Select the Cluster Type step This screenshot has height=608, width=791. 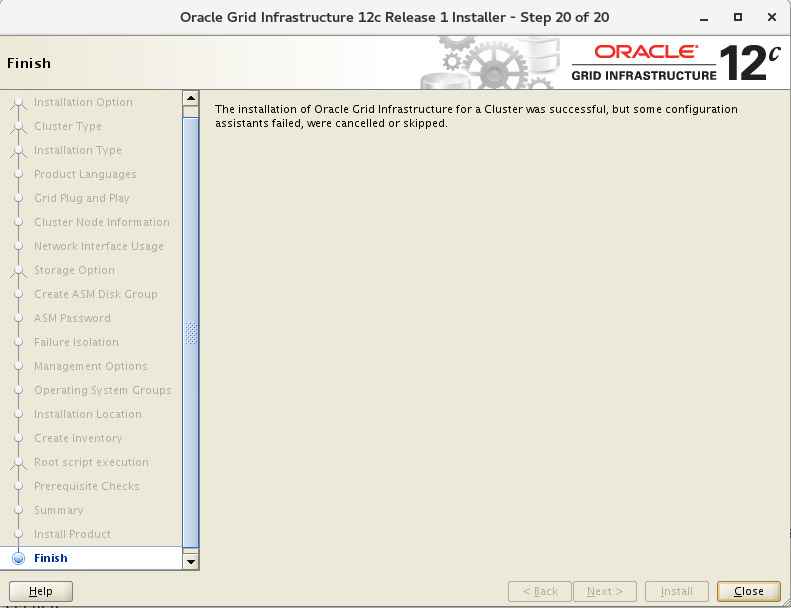pos(68,126)
